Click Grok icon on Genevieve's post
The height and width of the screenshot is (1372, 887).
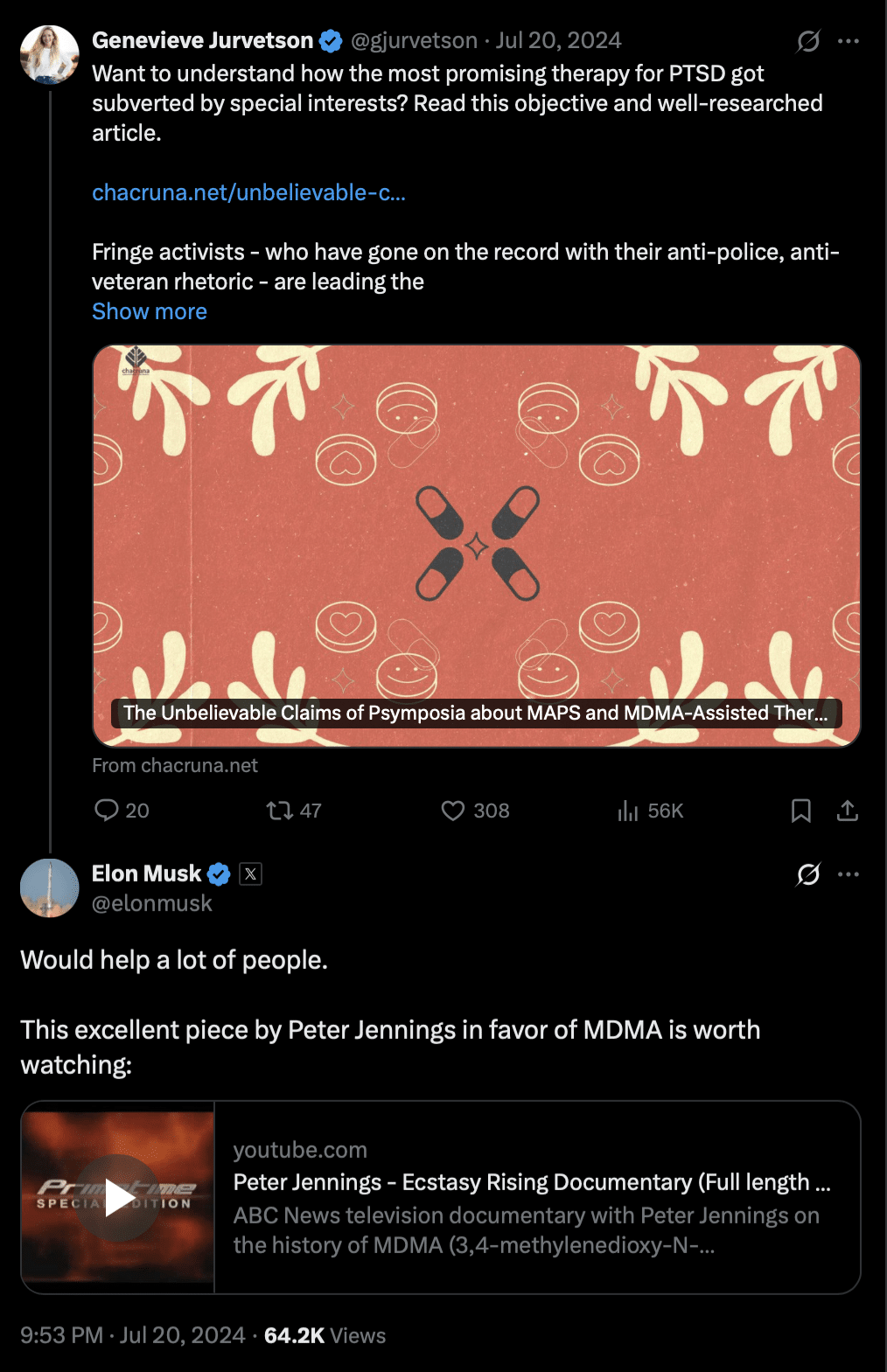[x=808, y=41]
